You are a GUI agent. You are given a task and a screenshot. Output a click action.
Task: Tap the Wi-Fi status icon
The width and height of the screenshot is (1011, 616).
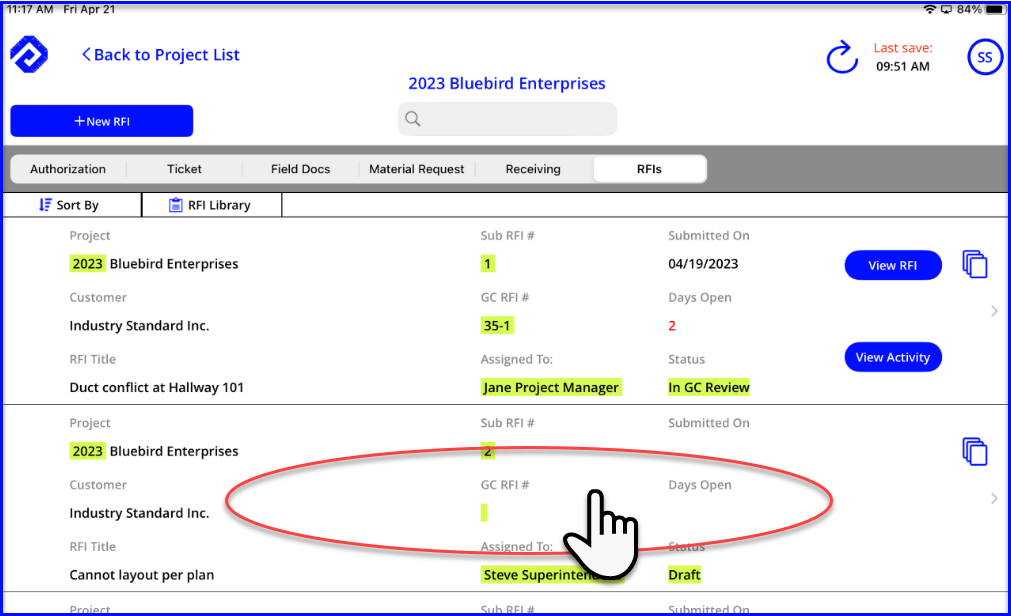tap(929, 9)
